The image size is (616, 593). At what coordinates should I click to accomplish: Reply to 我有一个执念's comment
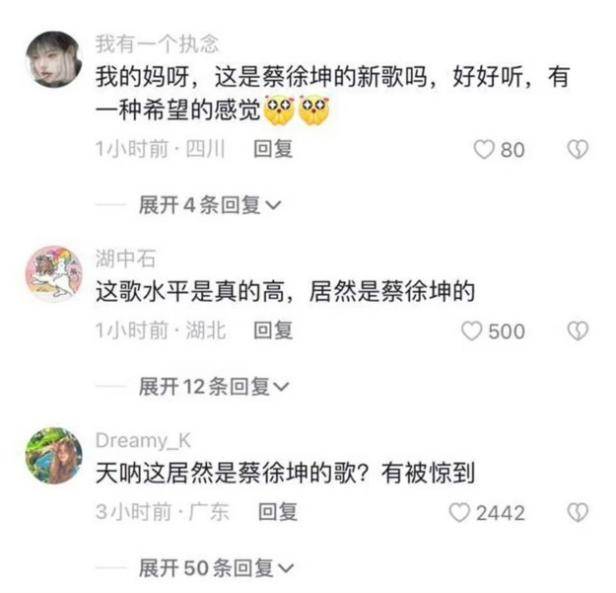pos(273,149)
